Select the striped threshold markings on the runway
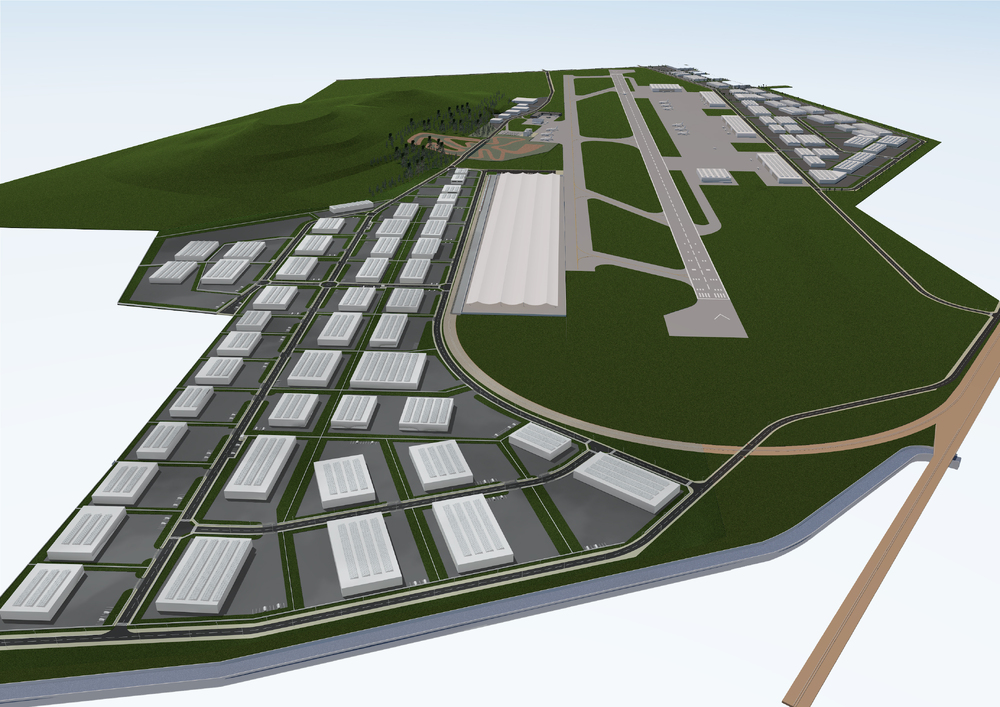Screen dimensions: 1000x707 click(711, 294)
